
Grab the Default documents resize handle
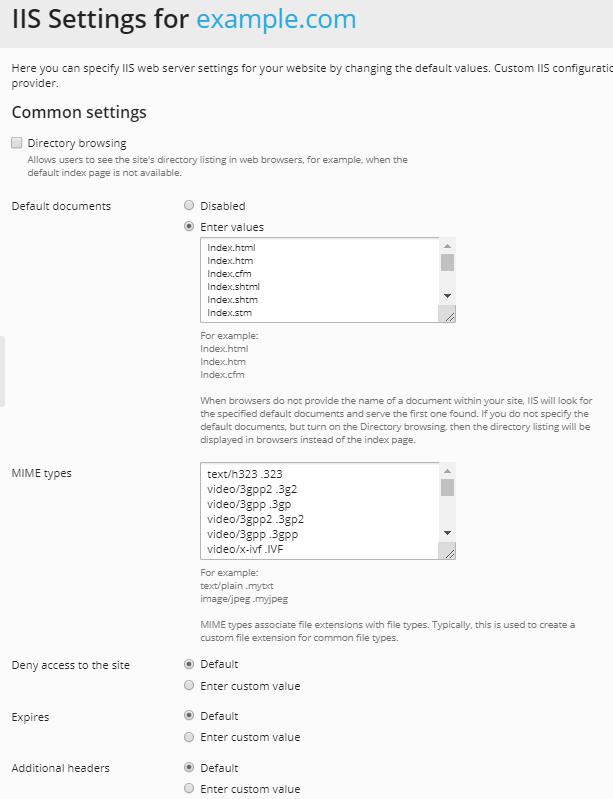click(448, 315)
